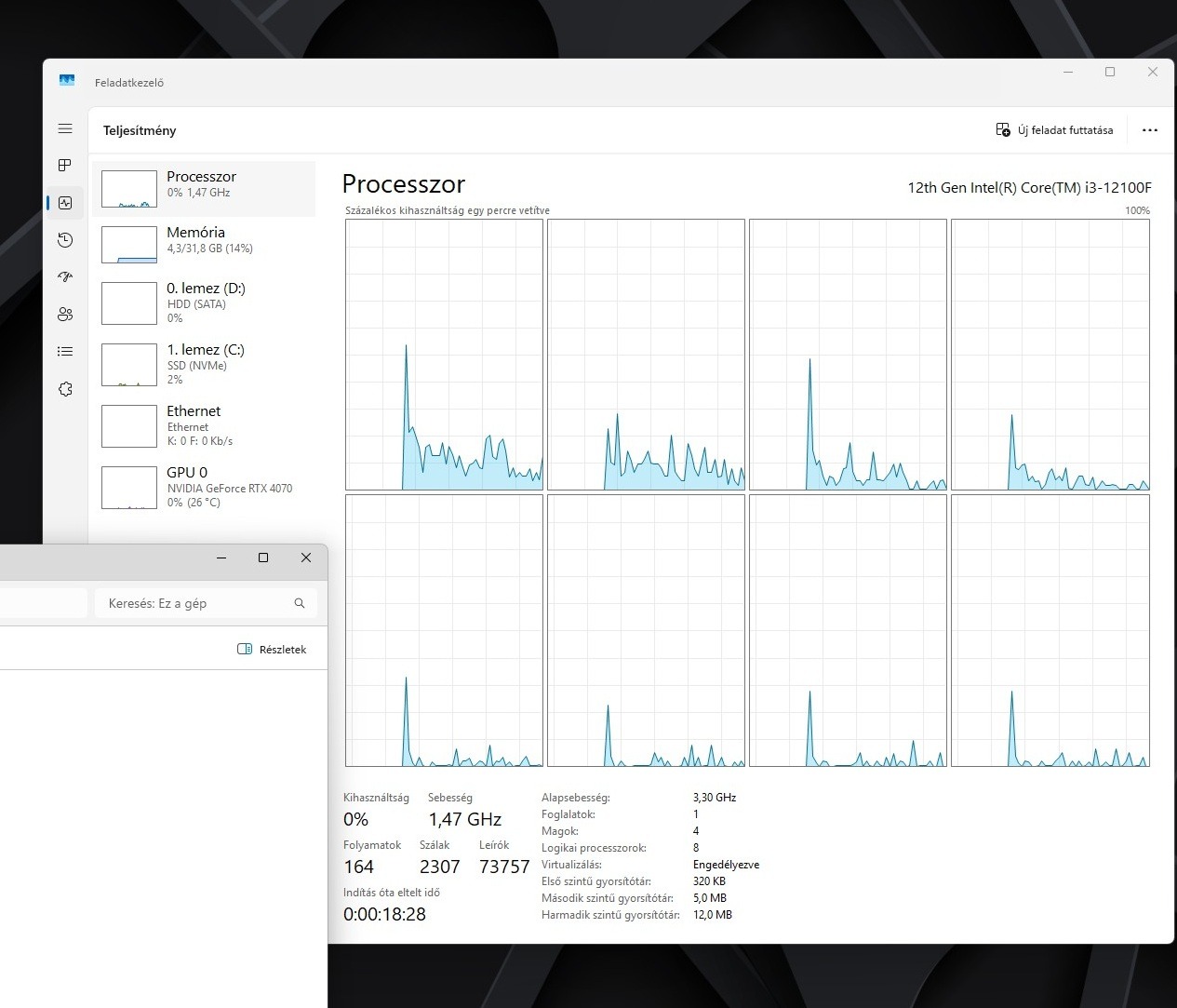Open the Services puzzle icon in sidebar
1177x1008 pixels.
[x=65, y=389]
